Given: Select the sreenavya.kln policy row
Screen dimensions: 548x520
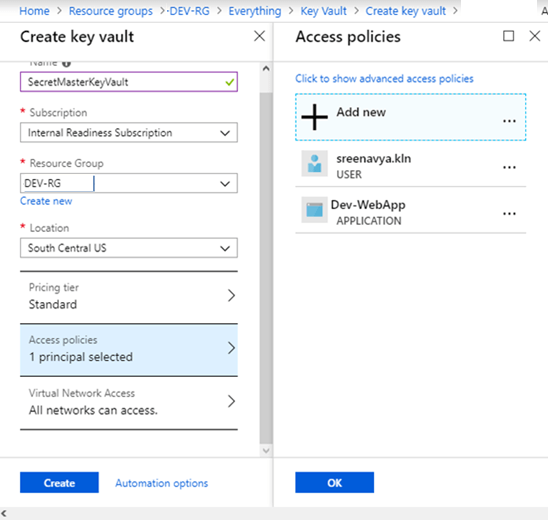Looking at the screenshot, I should click(x=410, y=164).
